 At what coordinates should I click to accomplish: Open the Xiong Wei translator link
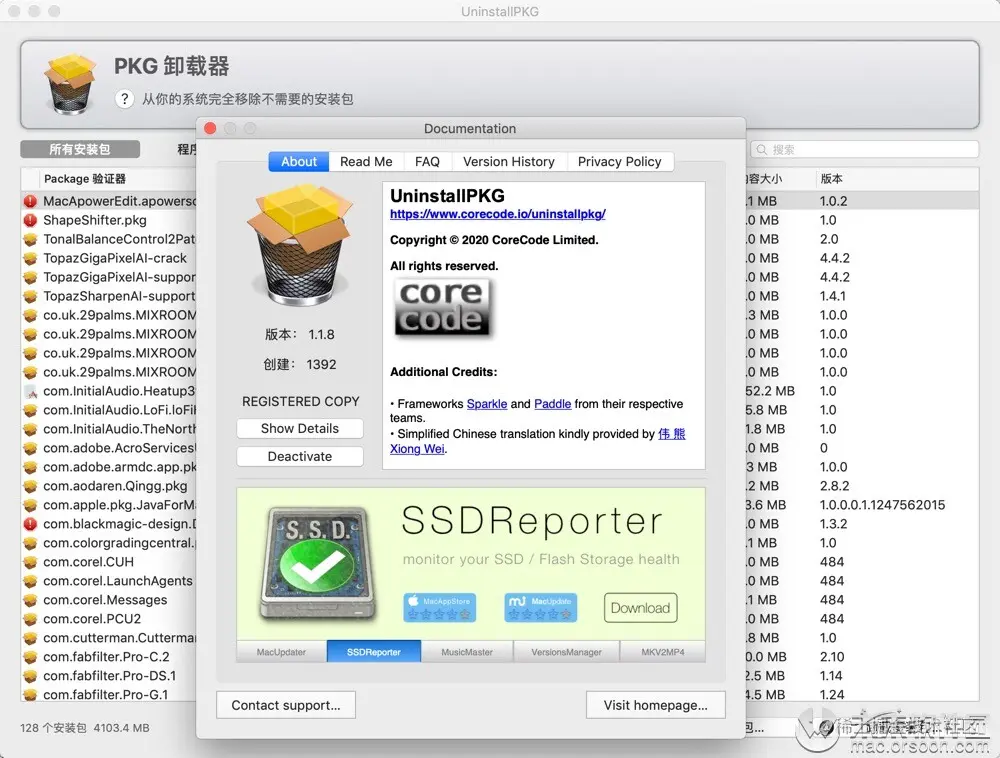coord(417,449)
